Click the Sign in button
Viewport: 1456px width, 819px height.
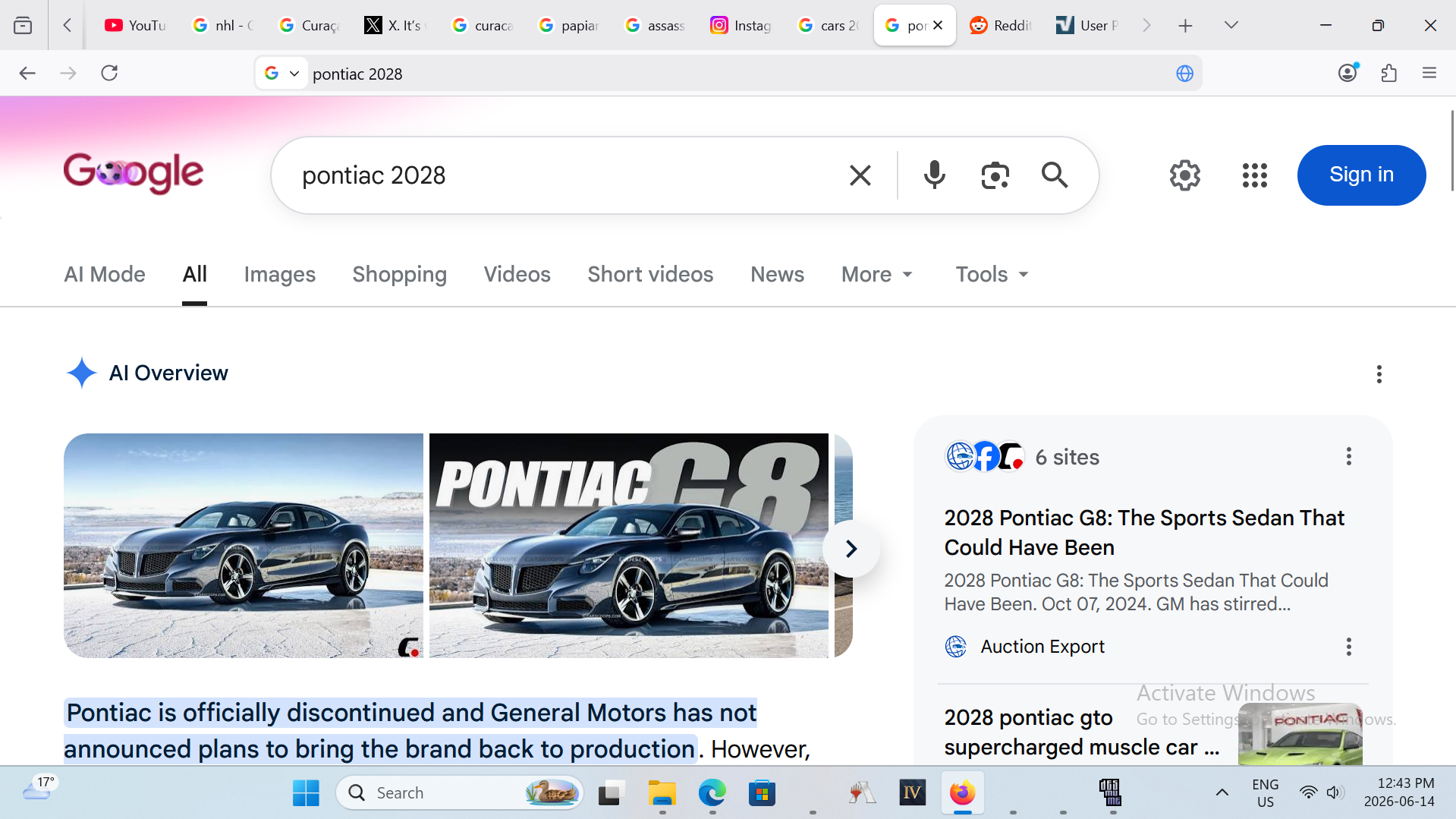[1361, 175]
